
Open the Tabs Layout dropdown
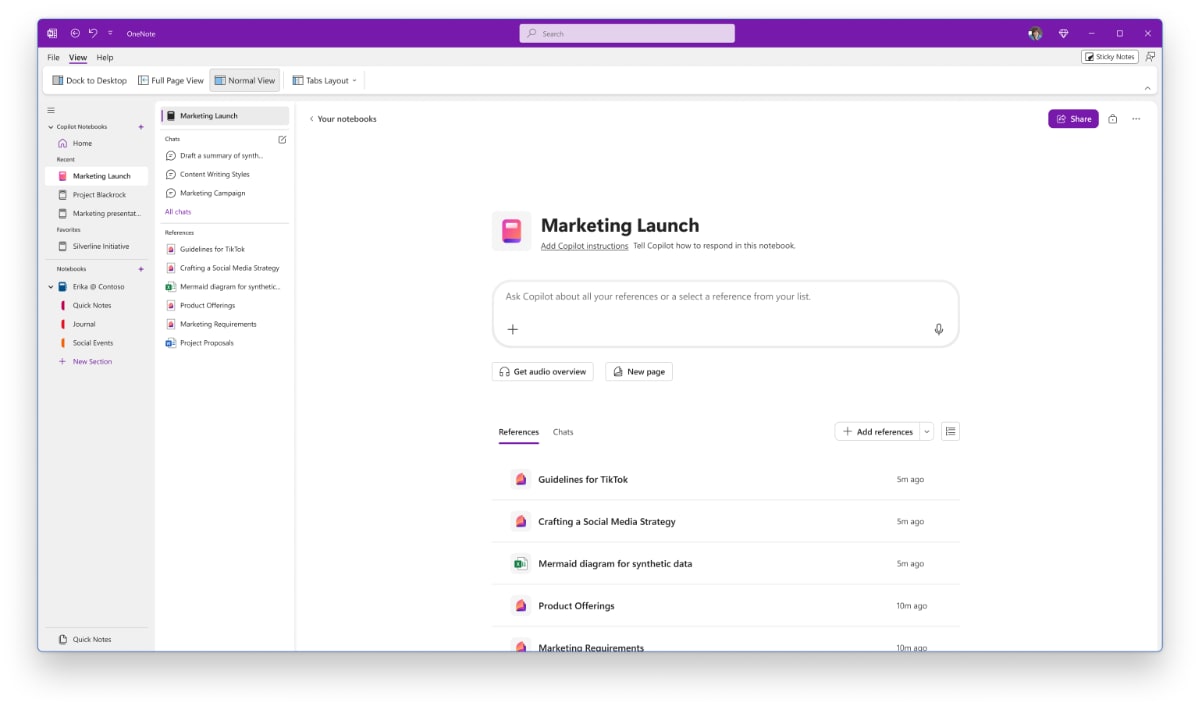click(x=323, y=80)
